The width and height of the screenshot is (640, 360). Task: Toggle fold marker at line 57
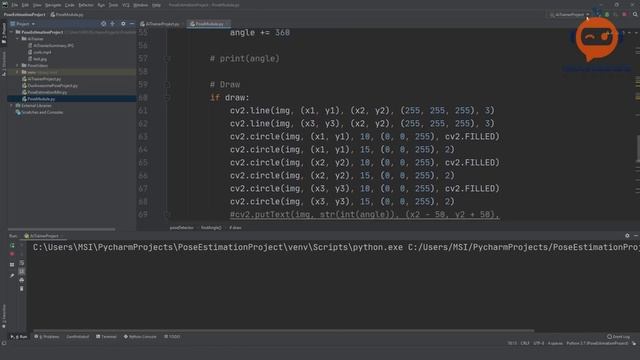pos(167,58)
